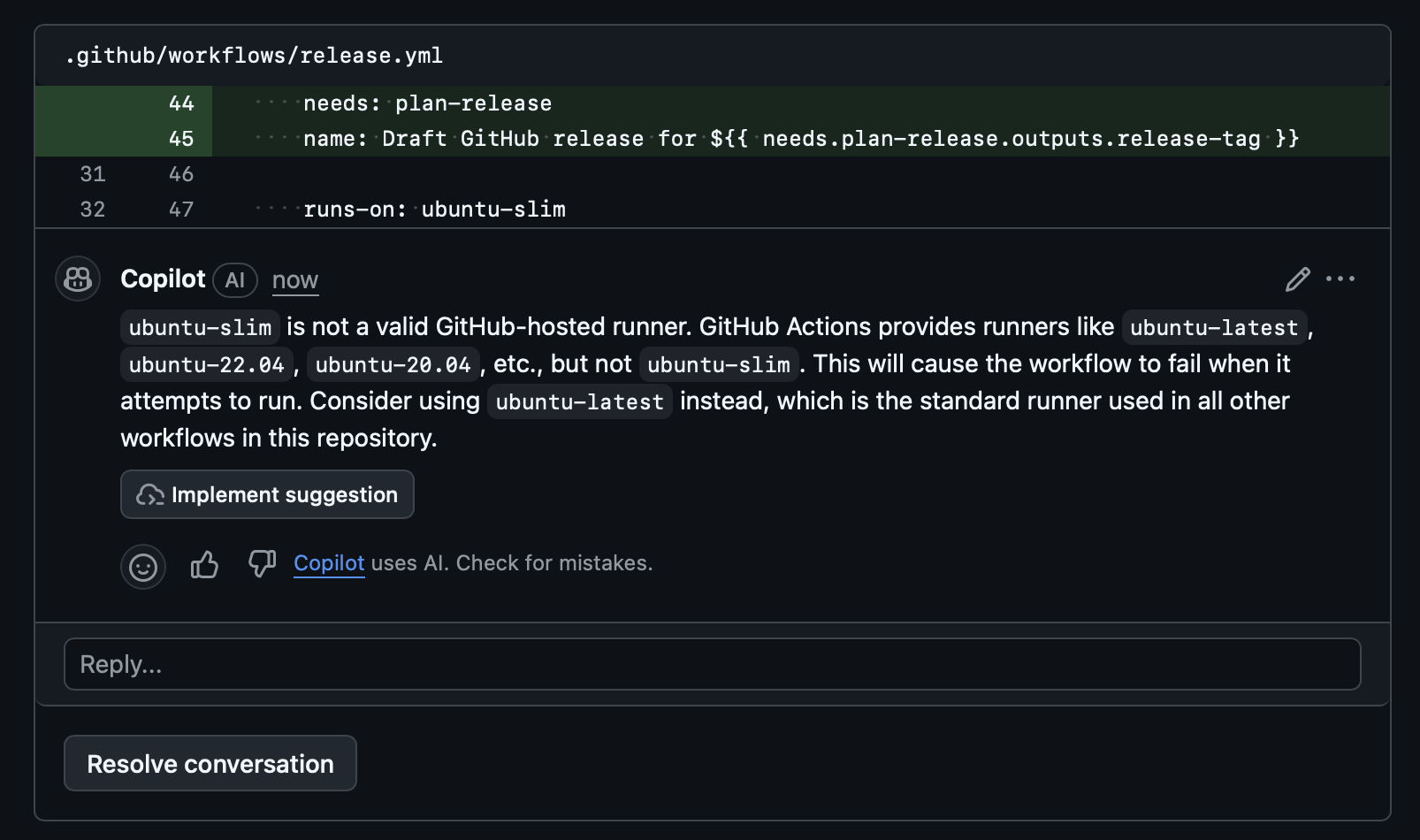Open the three-dot comment options menu
Viewport: 1420px width, 840px height.
[1340, 279]
